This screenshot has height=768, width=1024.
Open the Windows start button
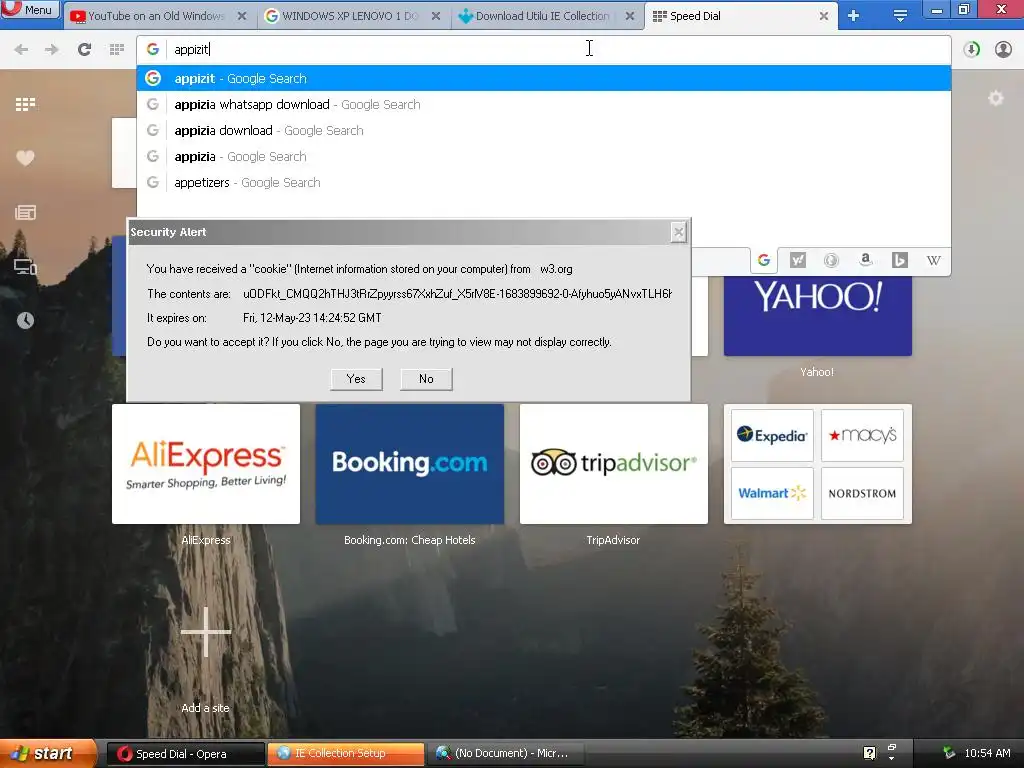click(48, 754)
